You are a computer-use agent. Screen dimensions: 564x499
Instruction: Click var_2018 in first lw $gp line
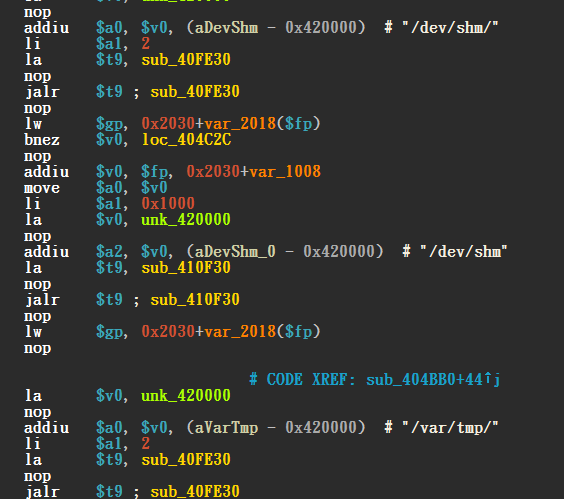click(240, 124)
